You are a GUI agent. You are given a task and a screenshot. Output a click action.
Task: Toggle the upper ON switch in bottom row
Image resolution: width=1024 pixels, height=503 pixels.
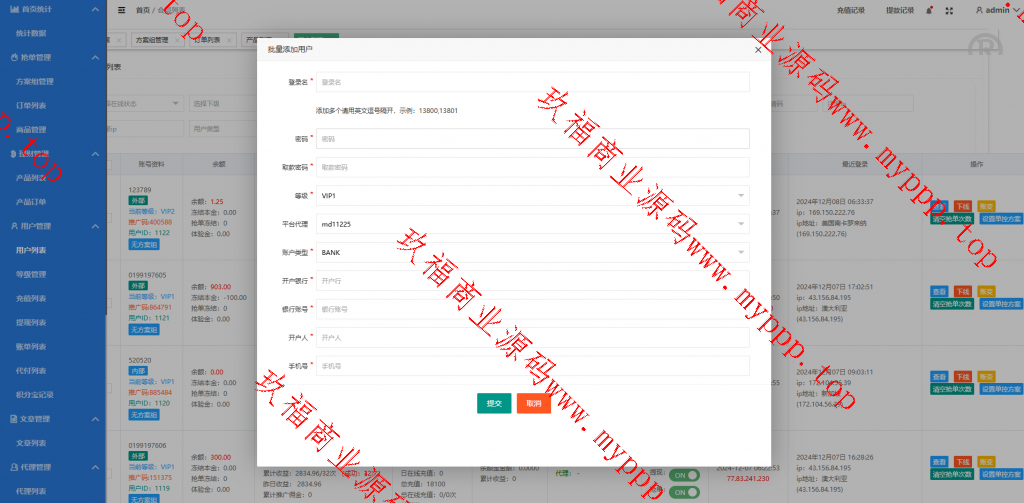point(685,475)
